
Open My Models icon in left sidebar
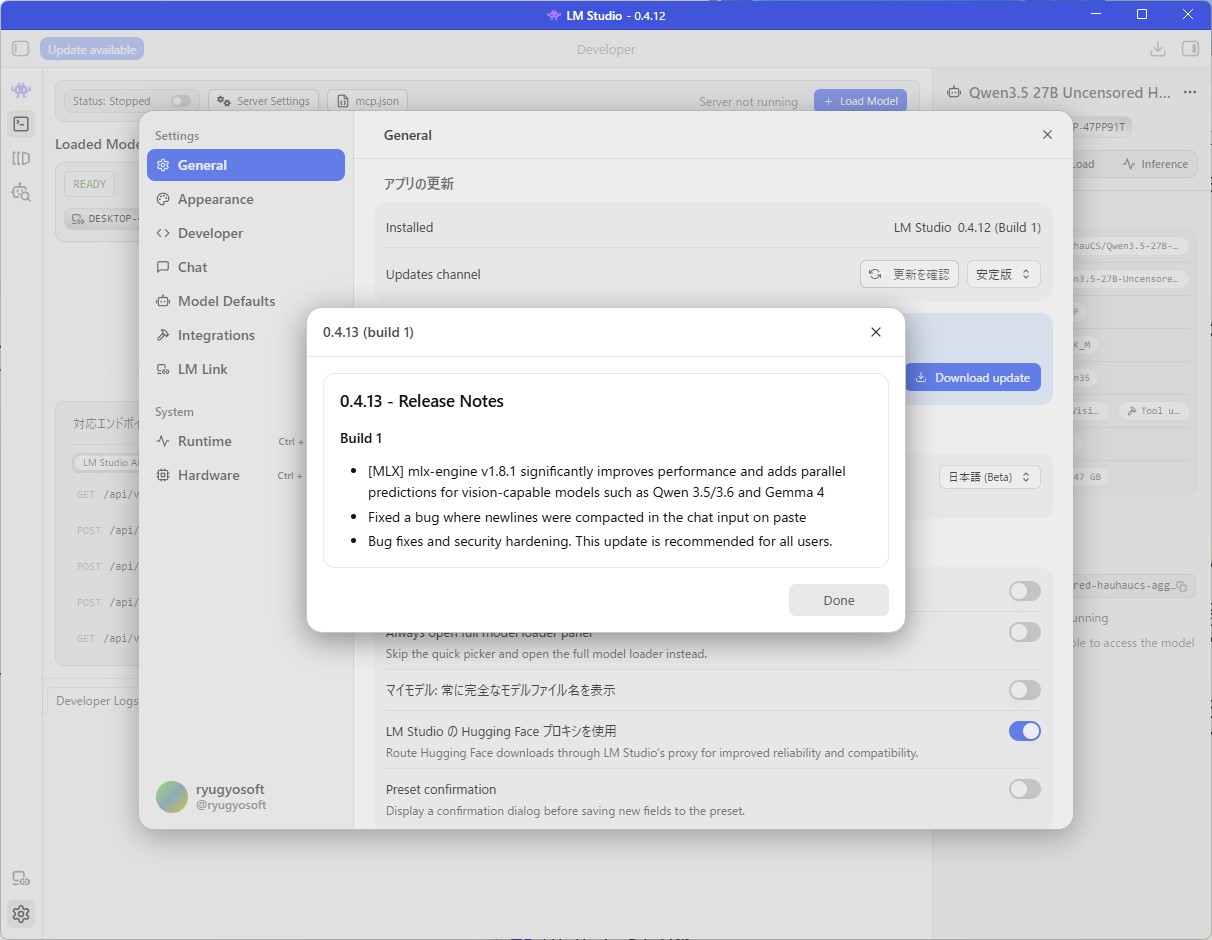(21, 158)
